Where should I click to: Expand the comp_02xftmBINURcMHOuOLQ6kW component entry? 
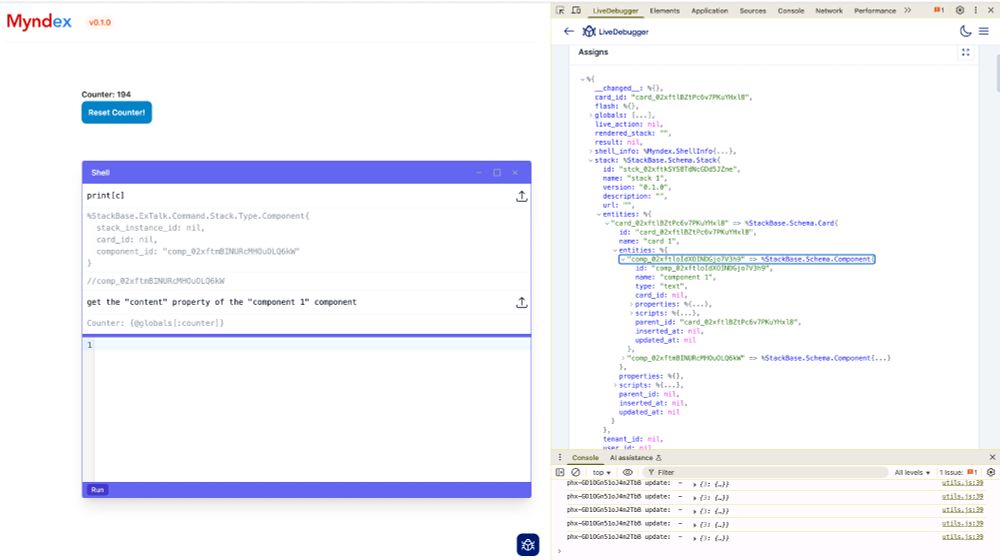pos(623,358)
